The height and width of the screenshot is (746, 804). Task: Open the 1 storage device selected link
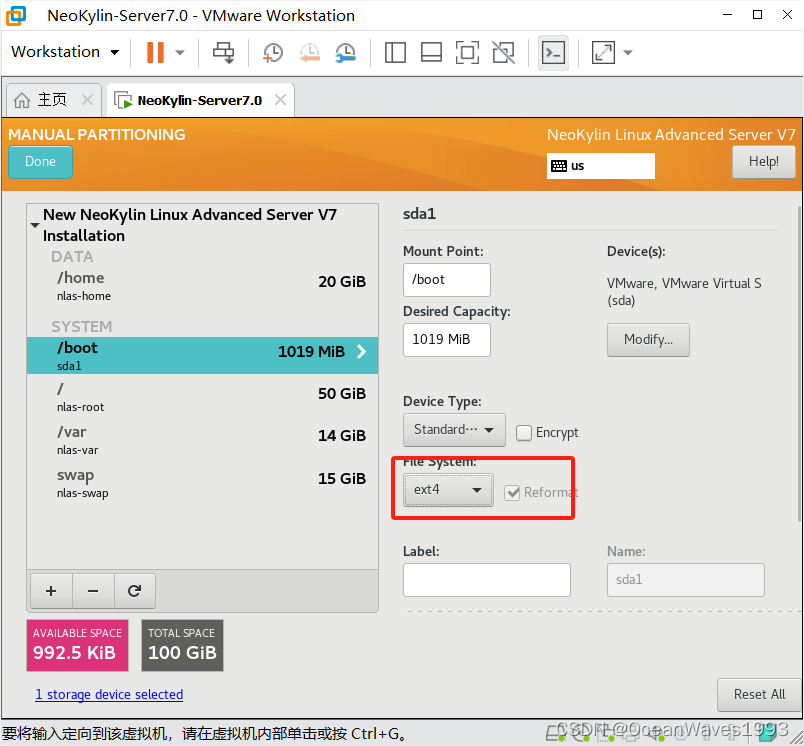click(109, 694)
